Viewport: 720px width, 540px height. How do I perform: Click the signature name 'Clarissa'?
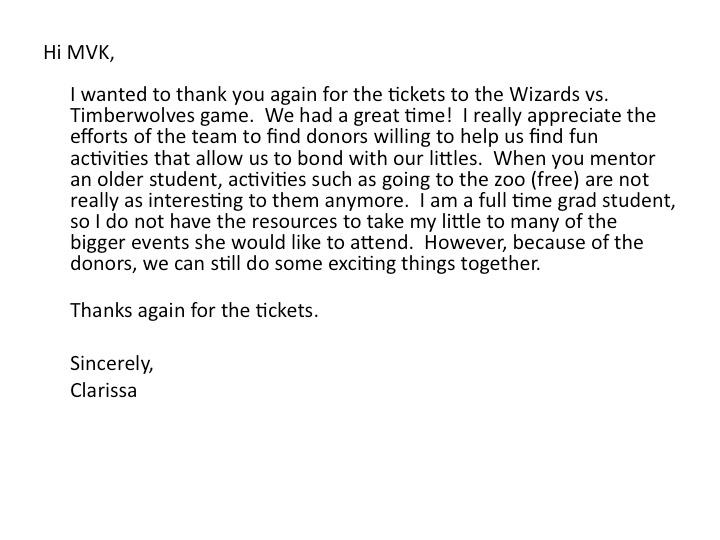[103, 391]
